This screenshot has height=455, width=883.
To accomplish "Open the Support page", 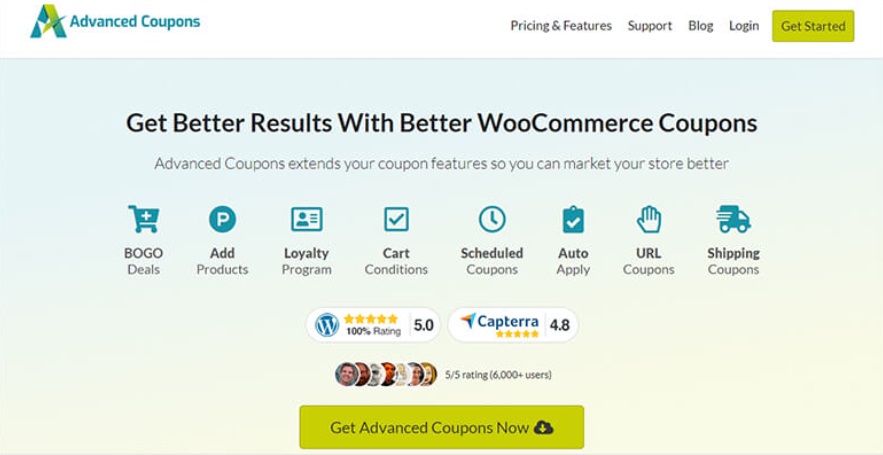I will pos(650,26).
